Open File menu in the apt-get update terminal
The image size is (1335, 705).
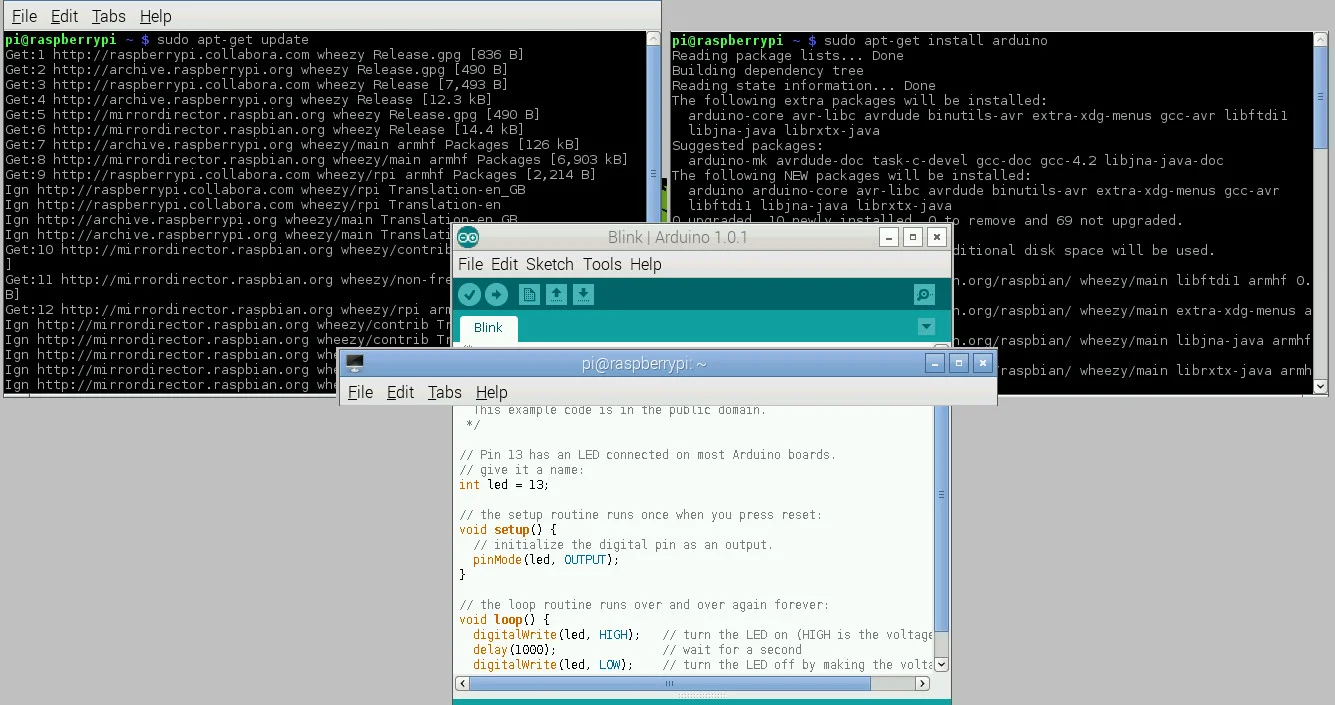pyautogui.click(x=24, y=16)
